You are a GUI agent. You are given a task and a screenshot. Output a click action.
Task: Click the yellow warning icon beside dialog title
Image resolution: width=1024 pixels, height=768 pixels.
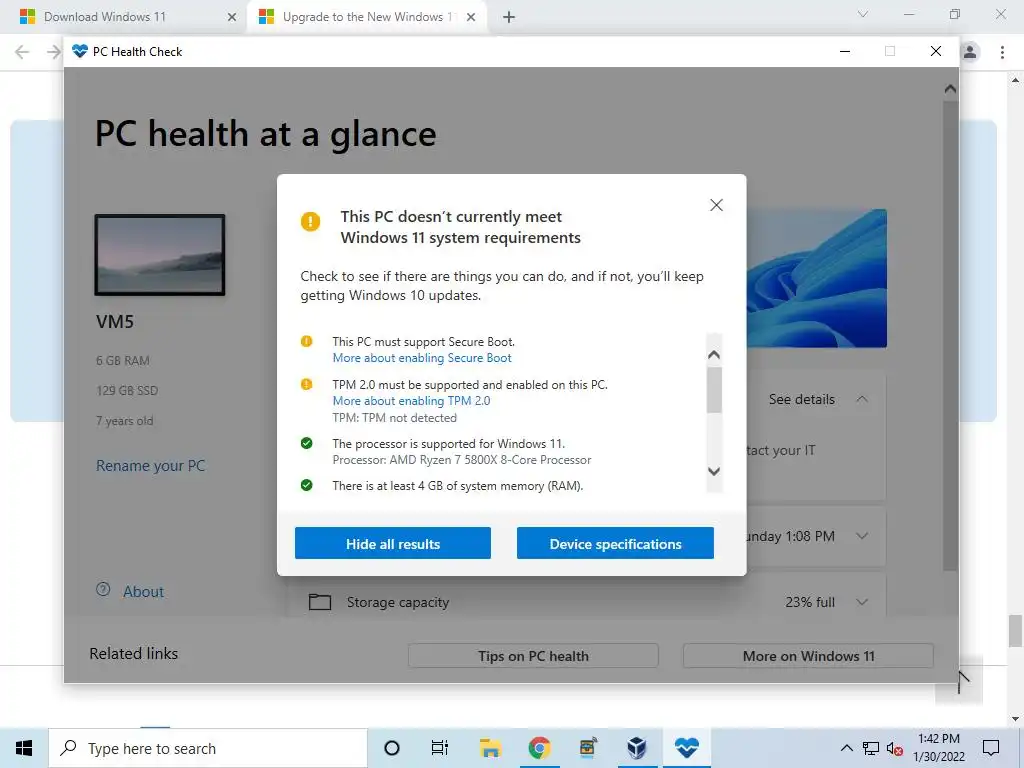click(310, 221)
